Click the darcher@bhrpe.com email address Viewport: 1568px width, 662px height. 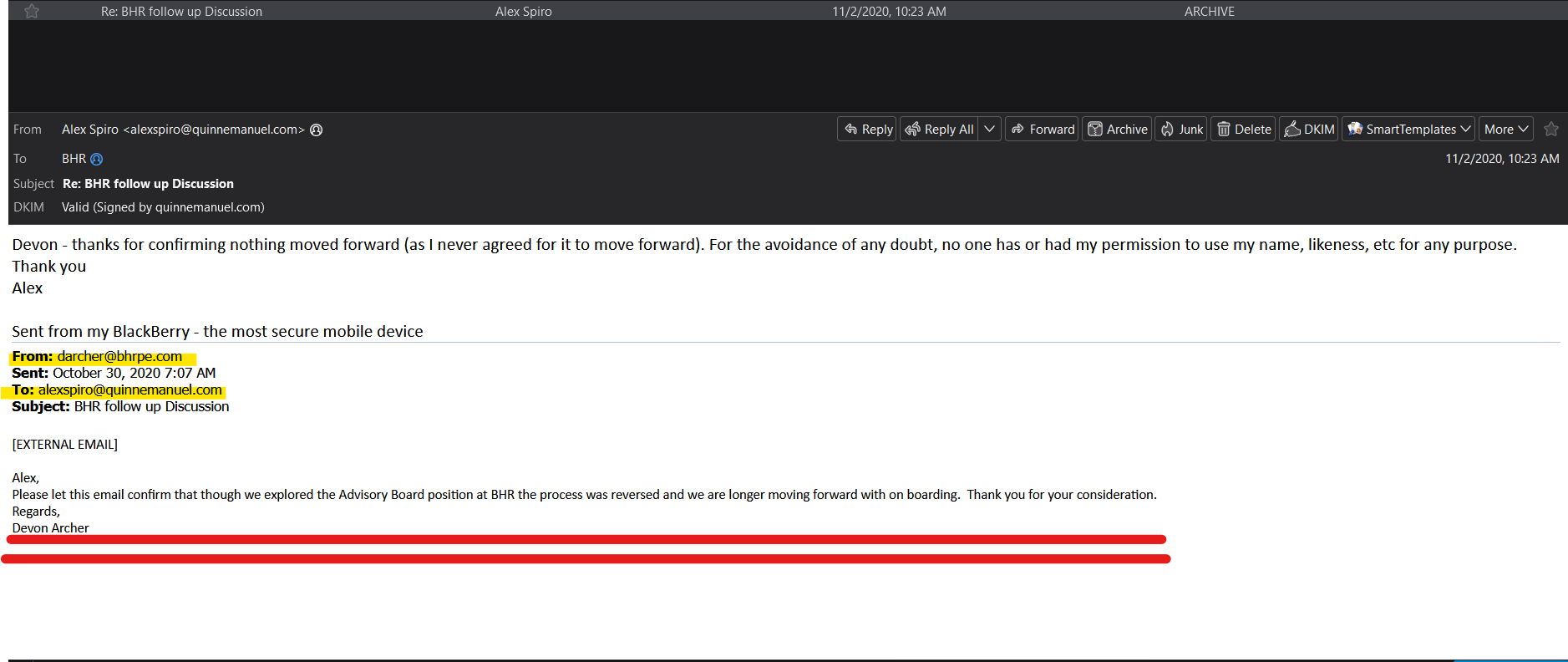(119, 357)
